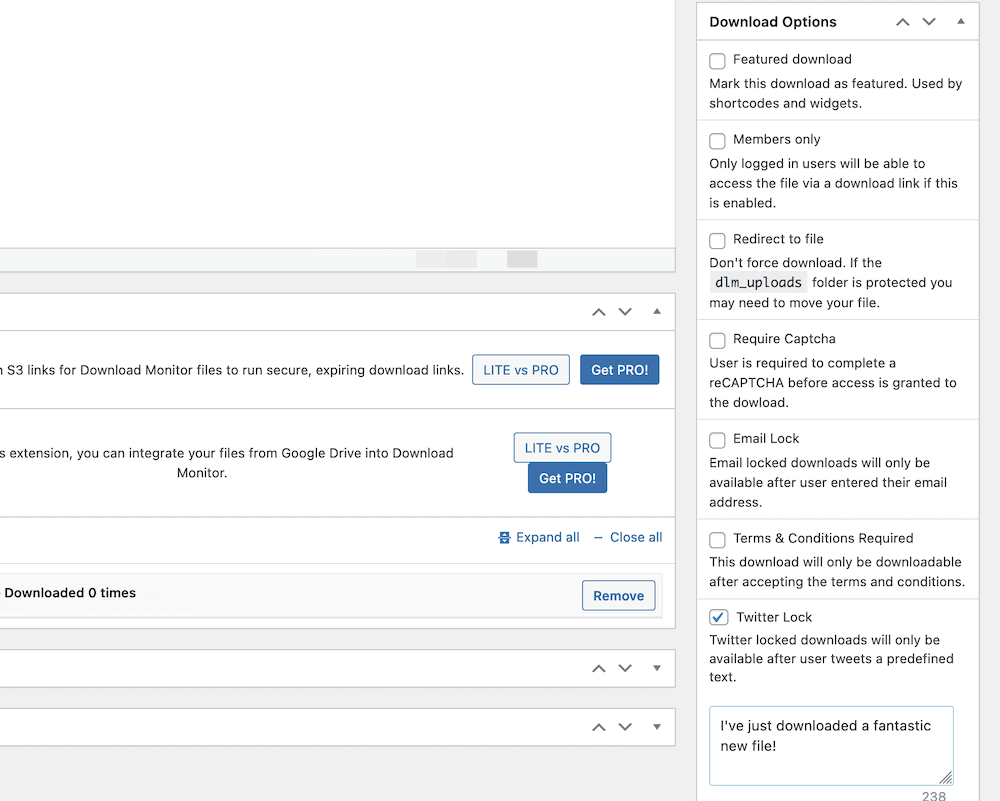The image size is (1000, 801).
Task: Remove the version downloaded 0 times
Action: tap(619, 596)
